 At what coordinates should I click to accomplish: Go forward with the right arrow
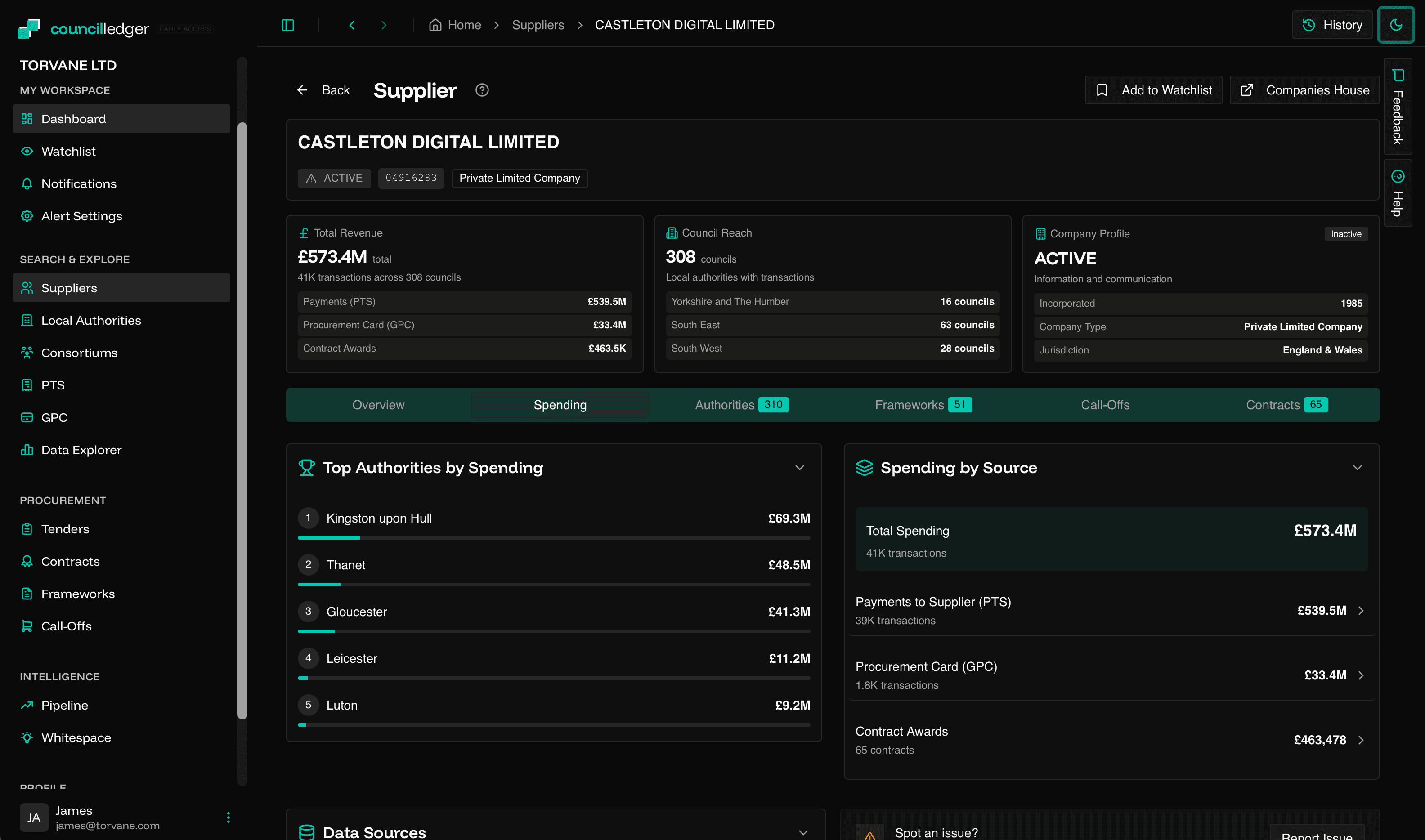point(384,25)
